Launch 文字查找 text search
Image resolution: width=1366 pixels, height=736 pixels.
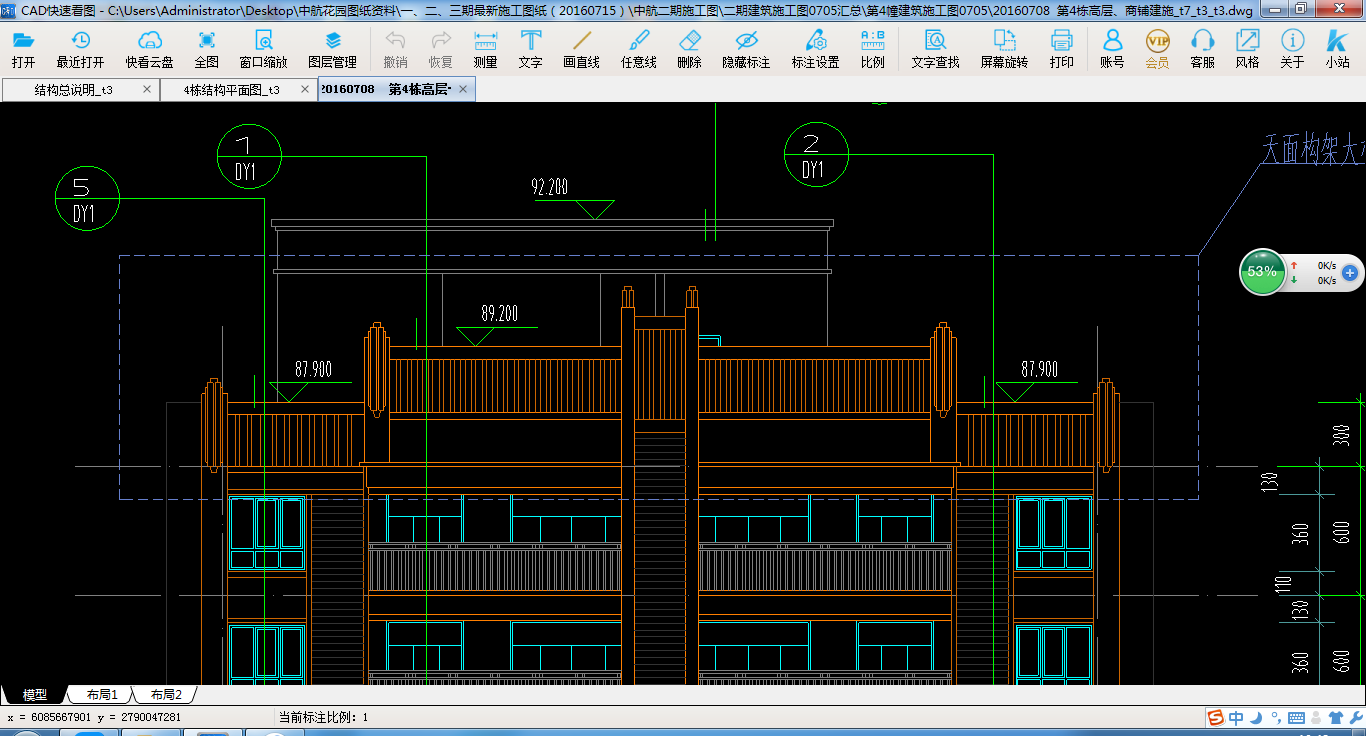point(935,48)
